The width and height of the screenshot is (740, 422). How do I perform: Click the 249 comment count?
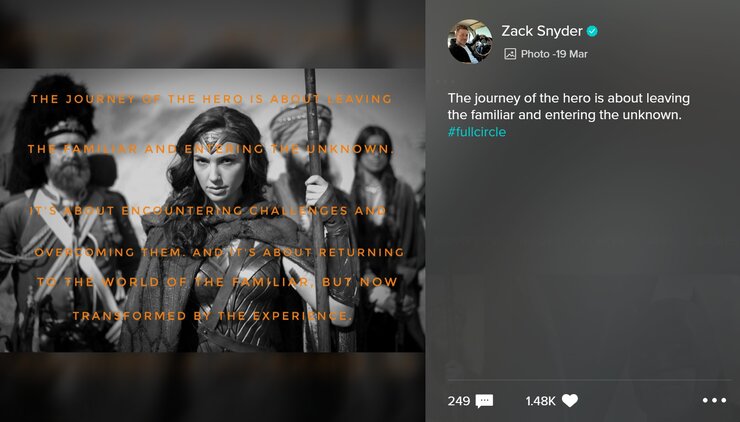coord(459,401)
